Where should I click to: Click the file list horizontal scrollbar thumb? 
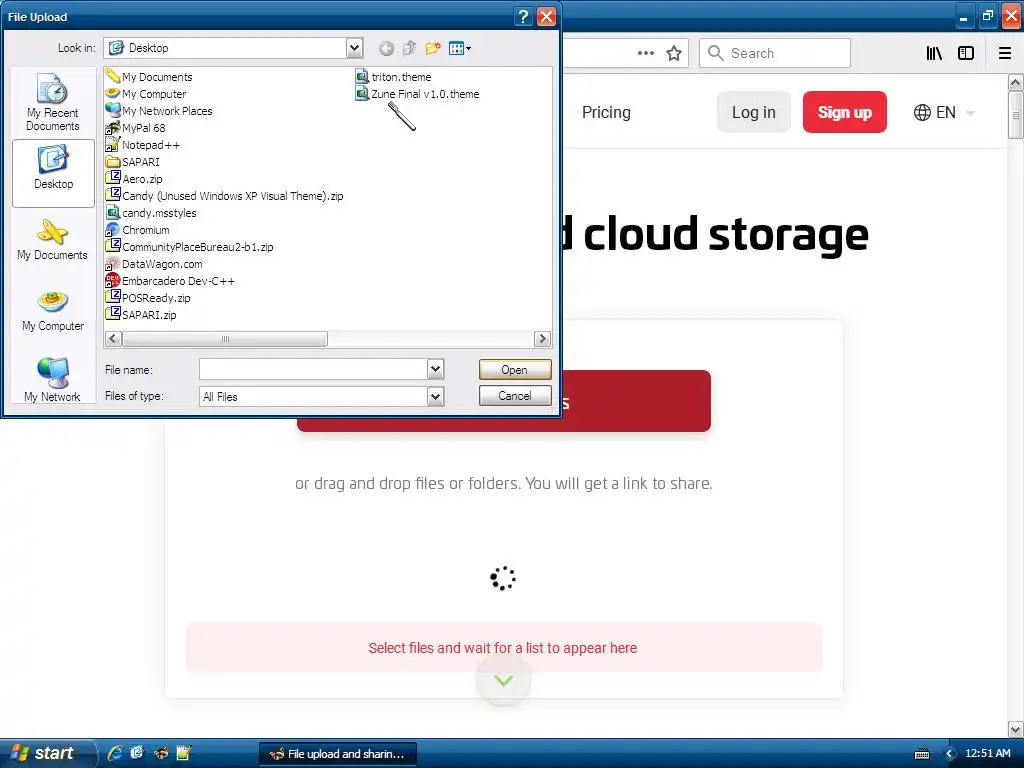click(225, 339)
